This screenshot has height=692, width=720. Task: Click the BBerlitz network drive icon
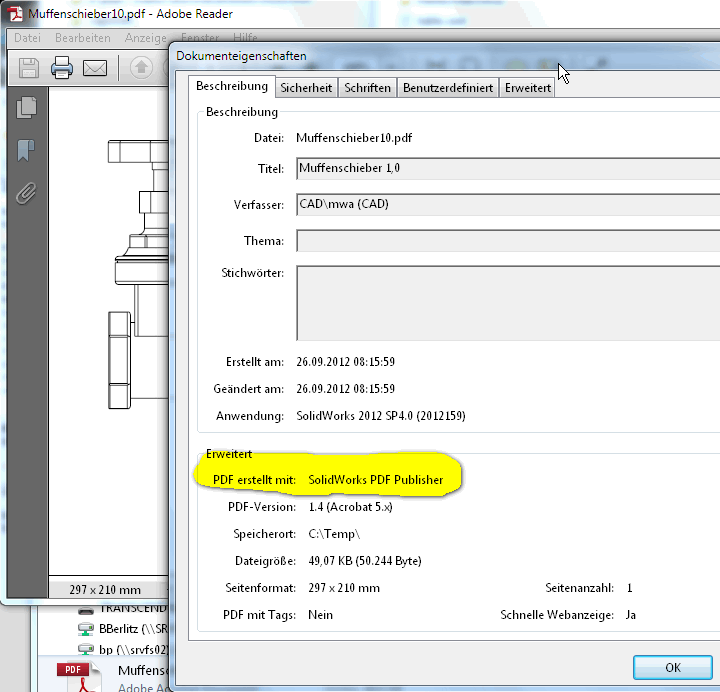coord(86,629)
